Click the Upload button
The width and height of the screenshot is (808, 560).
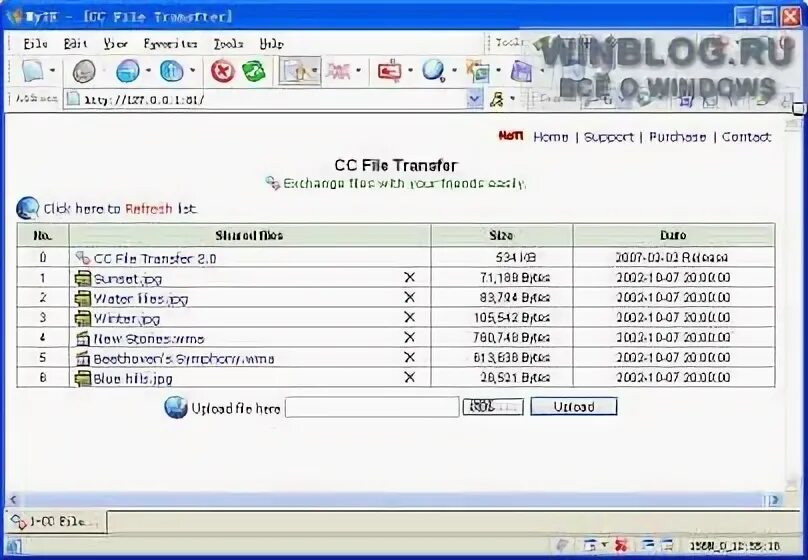coord(574,406)
